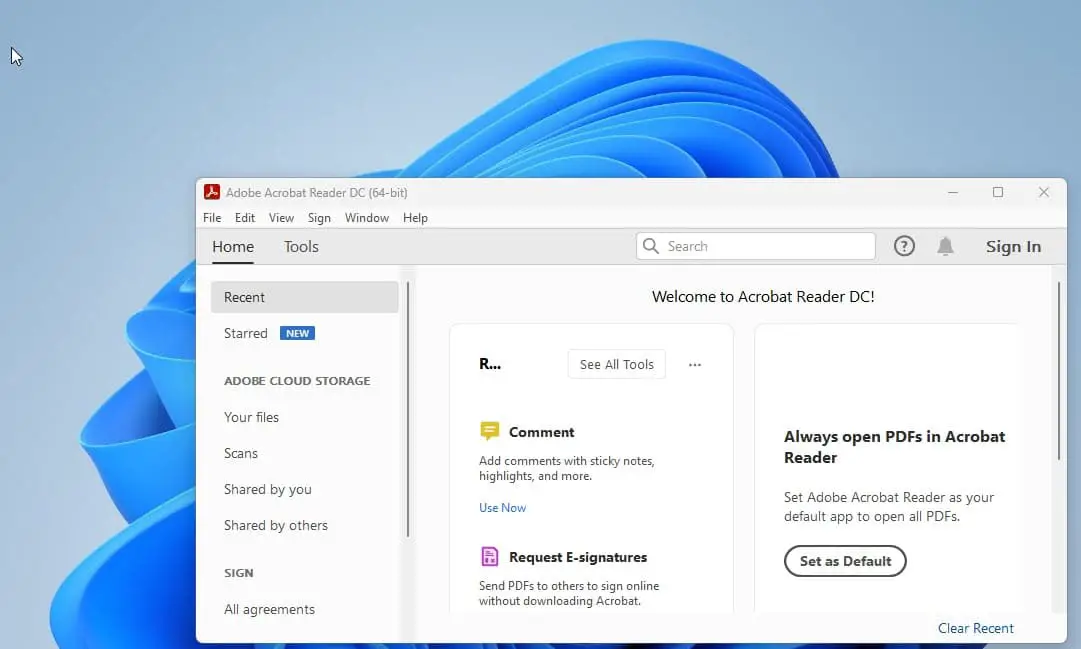Click the NEW badge beside Starred
1081x649 pixels.
point(297,333)
